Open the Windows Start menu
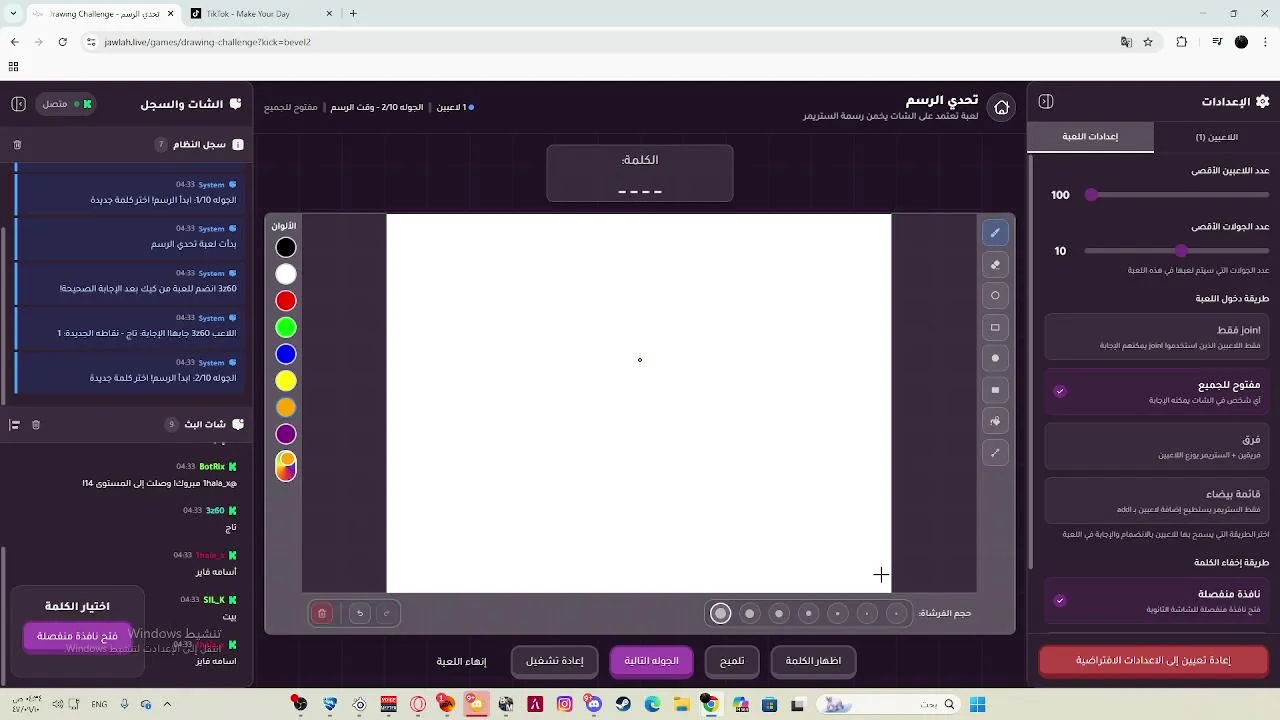The height and width of the screenshot is (720, 1280). (977, 705)
